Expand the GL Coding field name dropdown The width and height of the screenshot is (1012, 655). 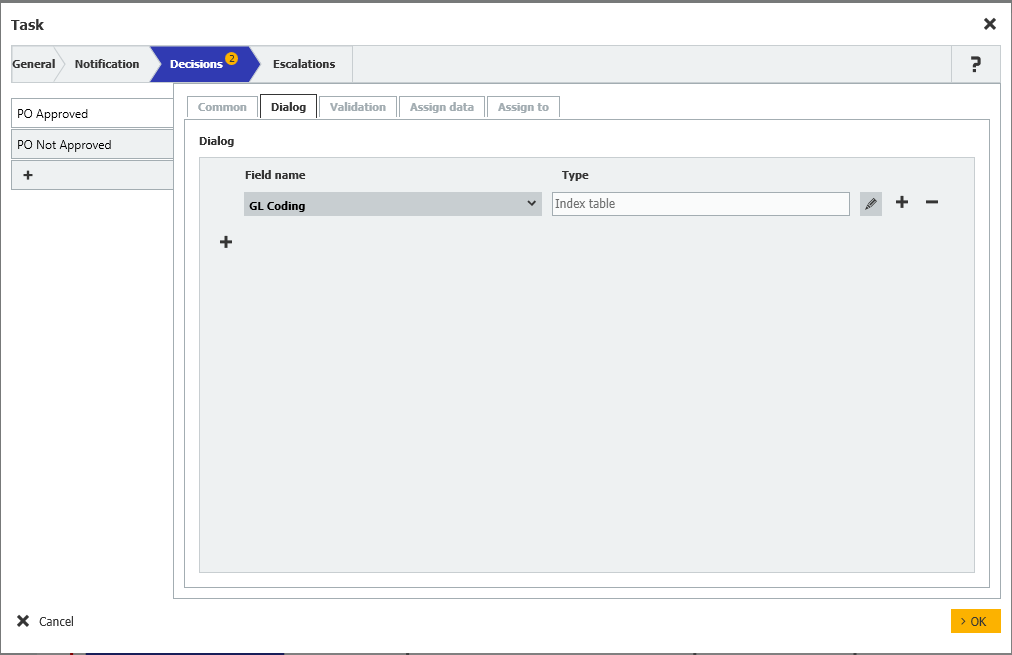tap(531, 204)
